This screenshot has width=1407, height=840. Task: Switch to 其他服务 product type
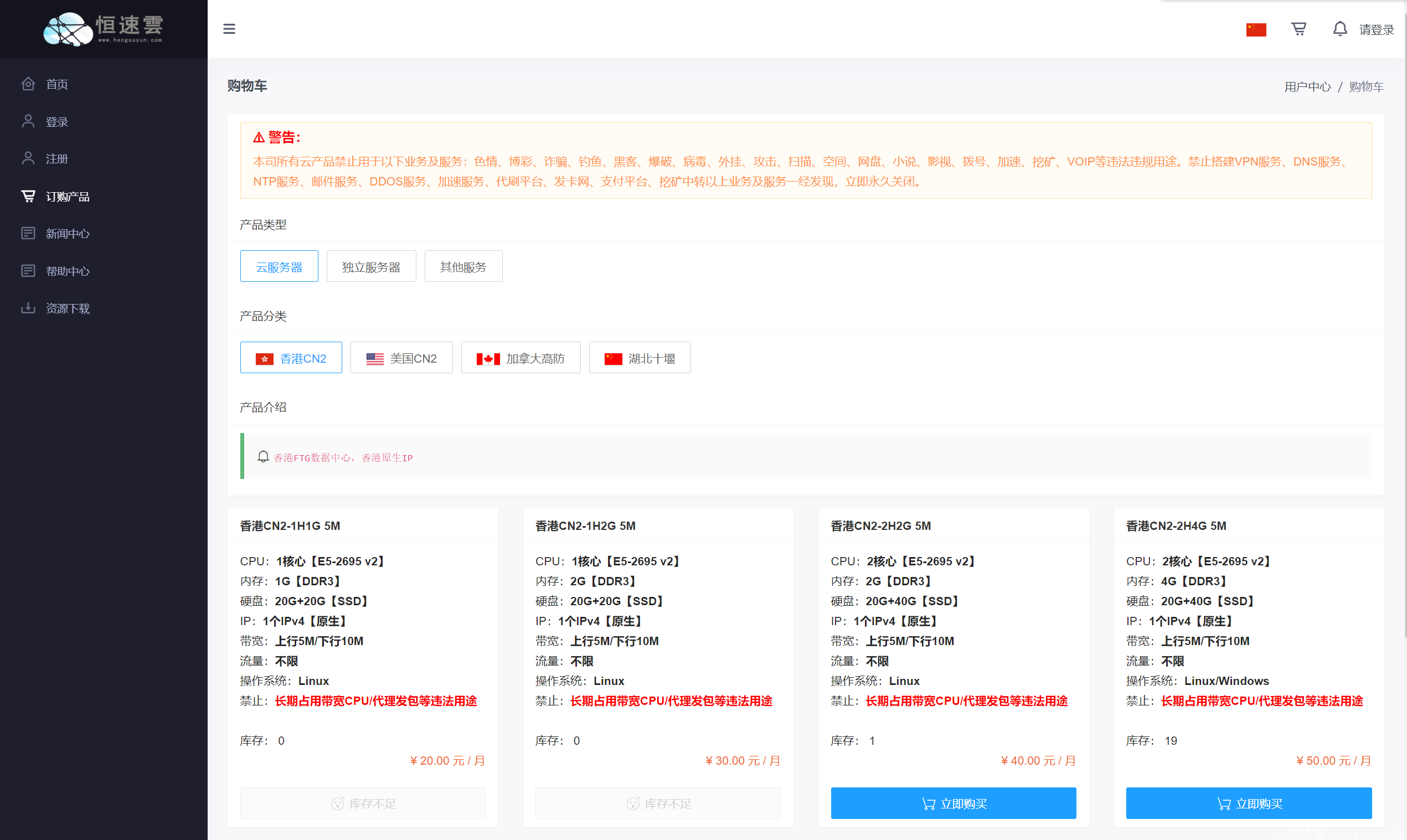coord(463,266)
